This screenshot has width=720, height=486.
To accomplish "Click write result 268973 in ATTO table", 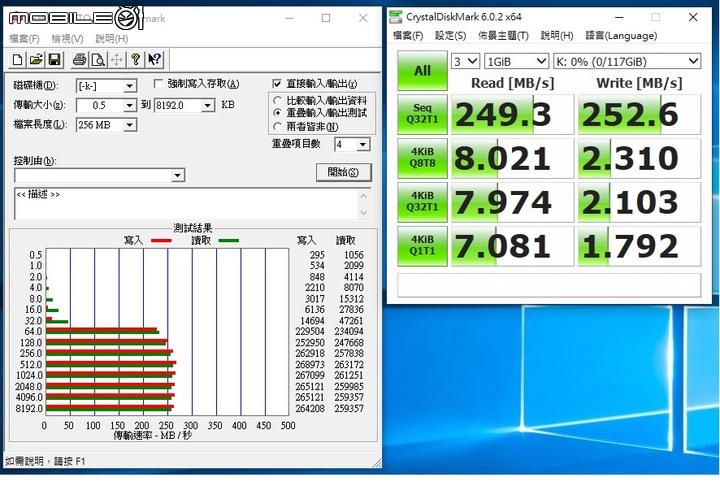I will pyautogui.click(x=310, y=364).
